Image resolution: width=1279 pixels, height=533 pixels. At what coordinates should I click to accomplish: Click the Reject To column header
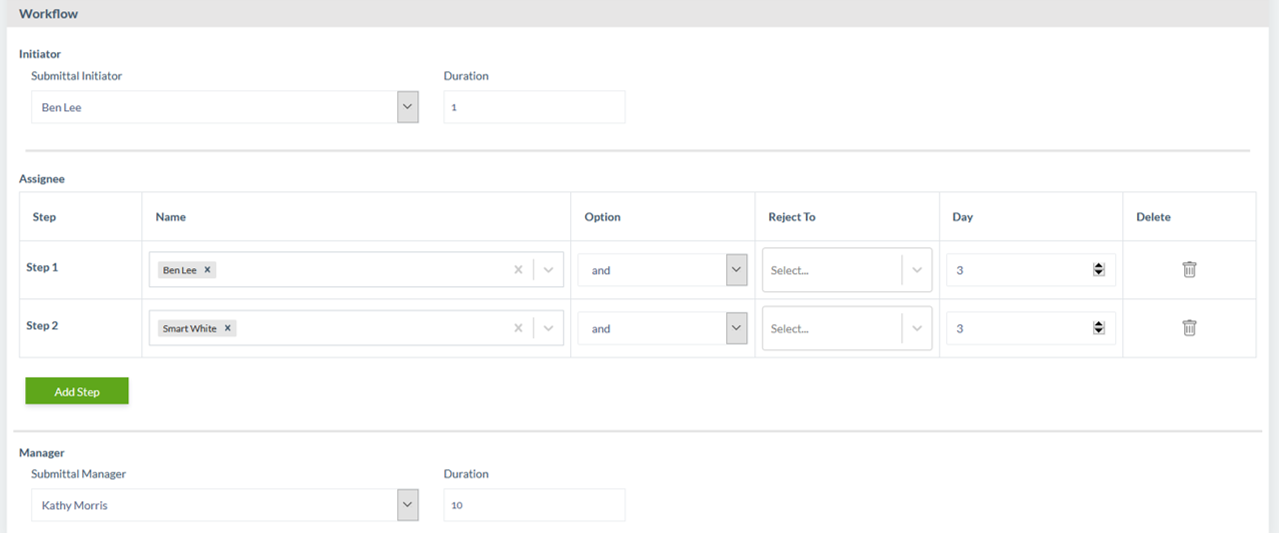[x=792, y=217]
